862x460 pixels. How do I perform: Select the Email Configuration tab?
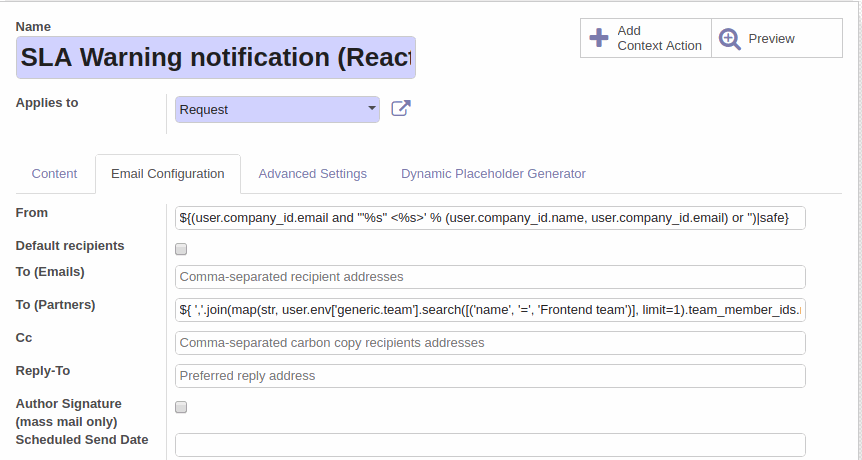[168, 174]
